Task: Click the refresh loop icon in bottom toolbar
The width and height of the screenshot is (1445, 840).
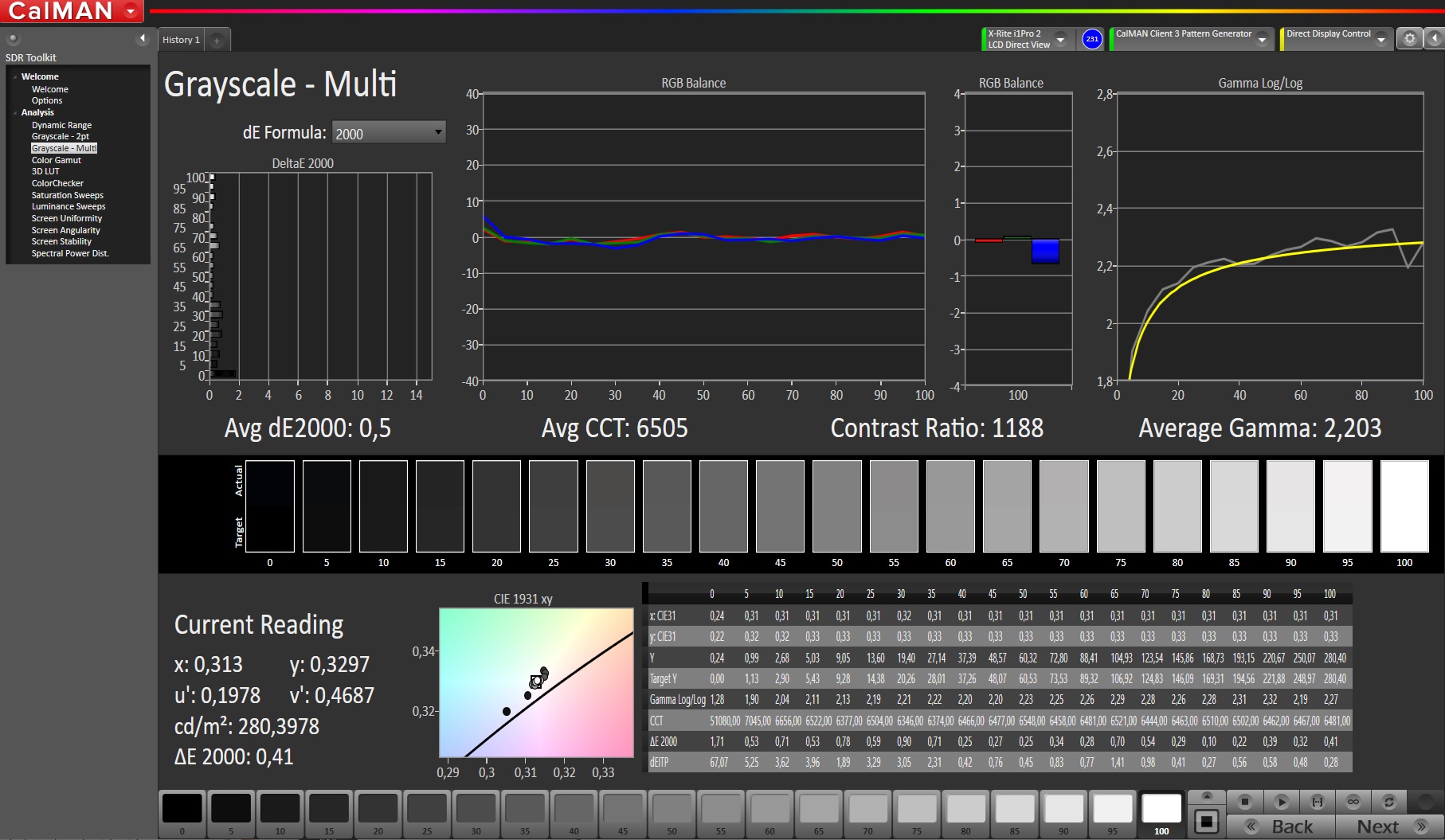Action: [1388, 802]
